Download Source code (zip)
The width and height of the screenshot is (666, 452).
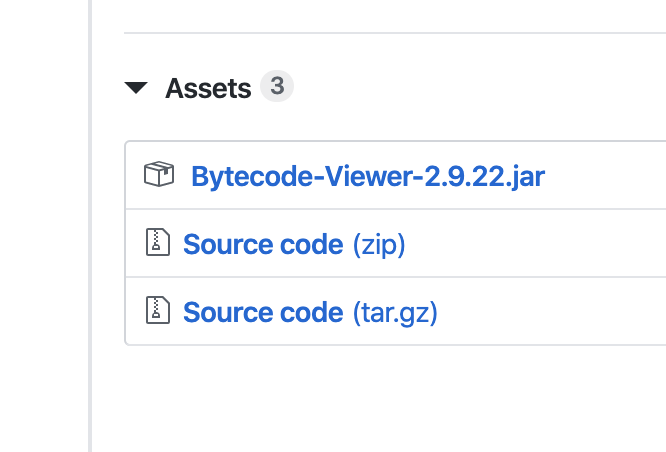[294, 244]
